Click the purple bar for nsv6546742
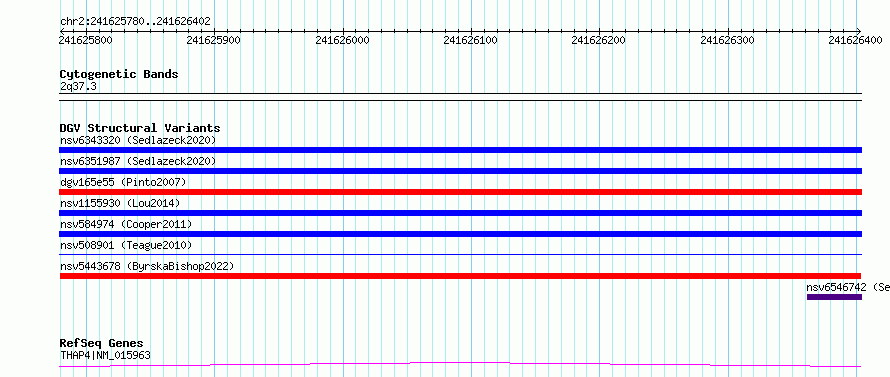The height and width of the screenshot is (377, 890). tap(834, 297)
